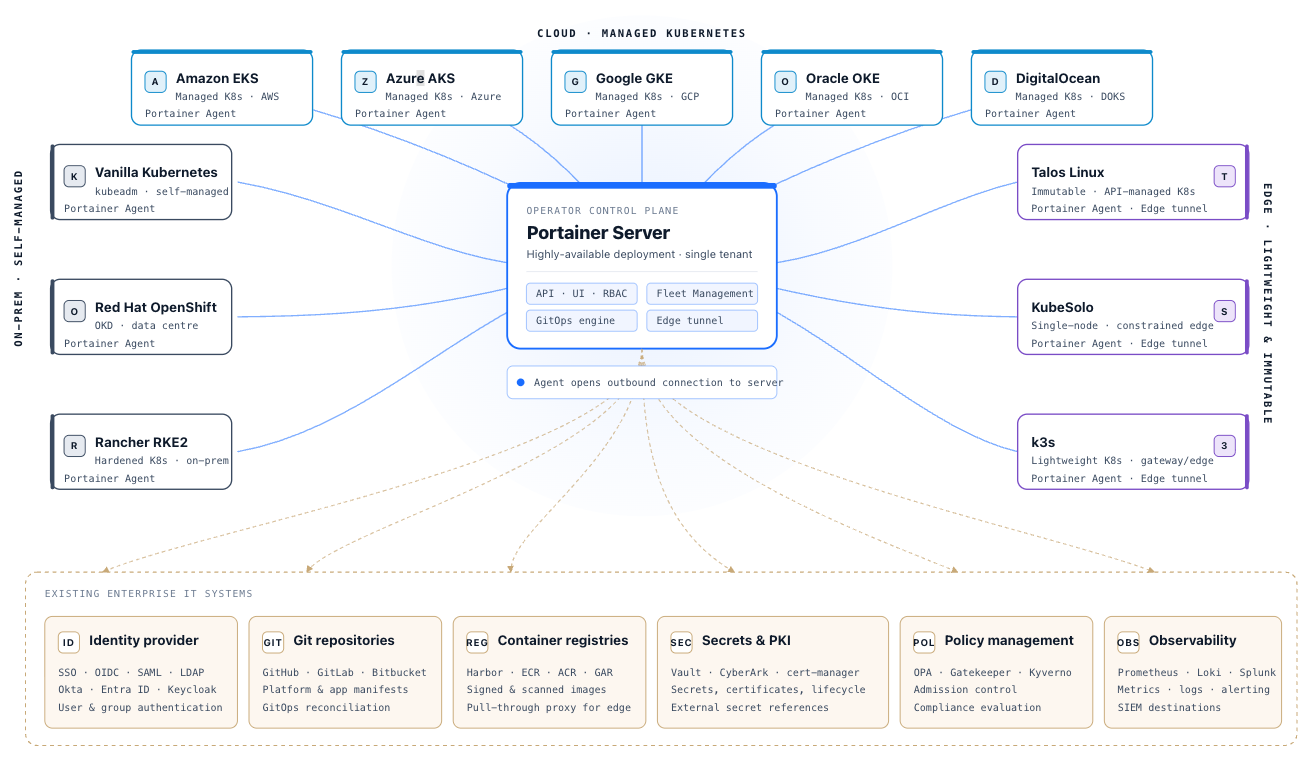The image size is (1307, 757).
Task: Click the "Talos Linux" title
Action: coord(1068,173)
